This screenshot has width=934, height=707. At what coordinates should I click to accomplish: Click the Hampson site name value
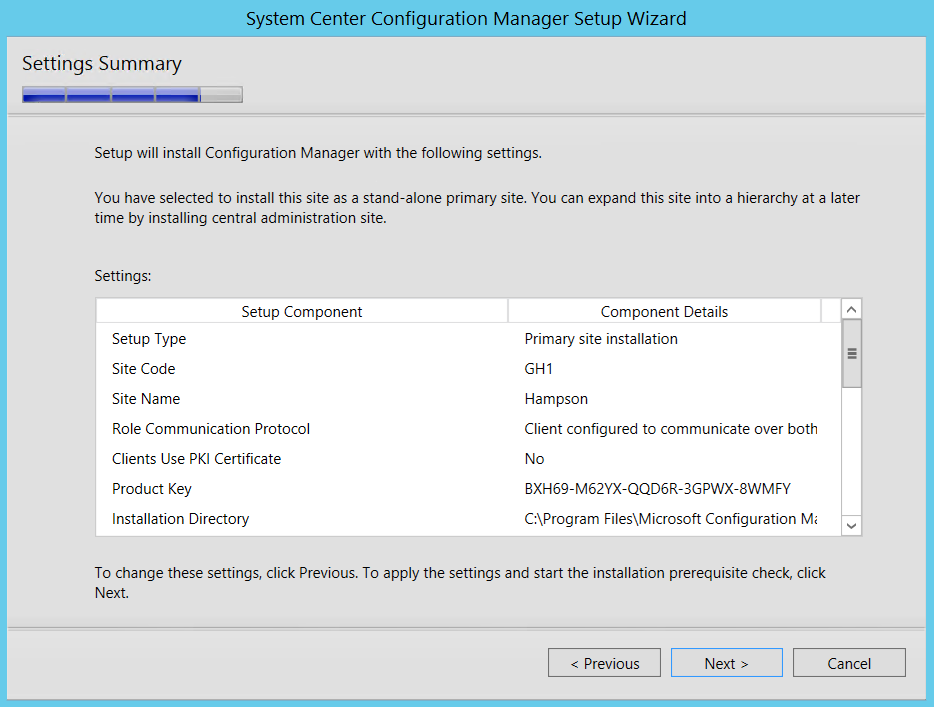pos(556,399)
